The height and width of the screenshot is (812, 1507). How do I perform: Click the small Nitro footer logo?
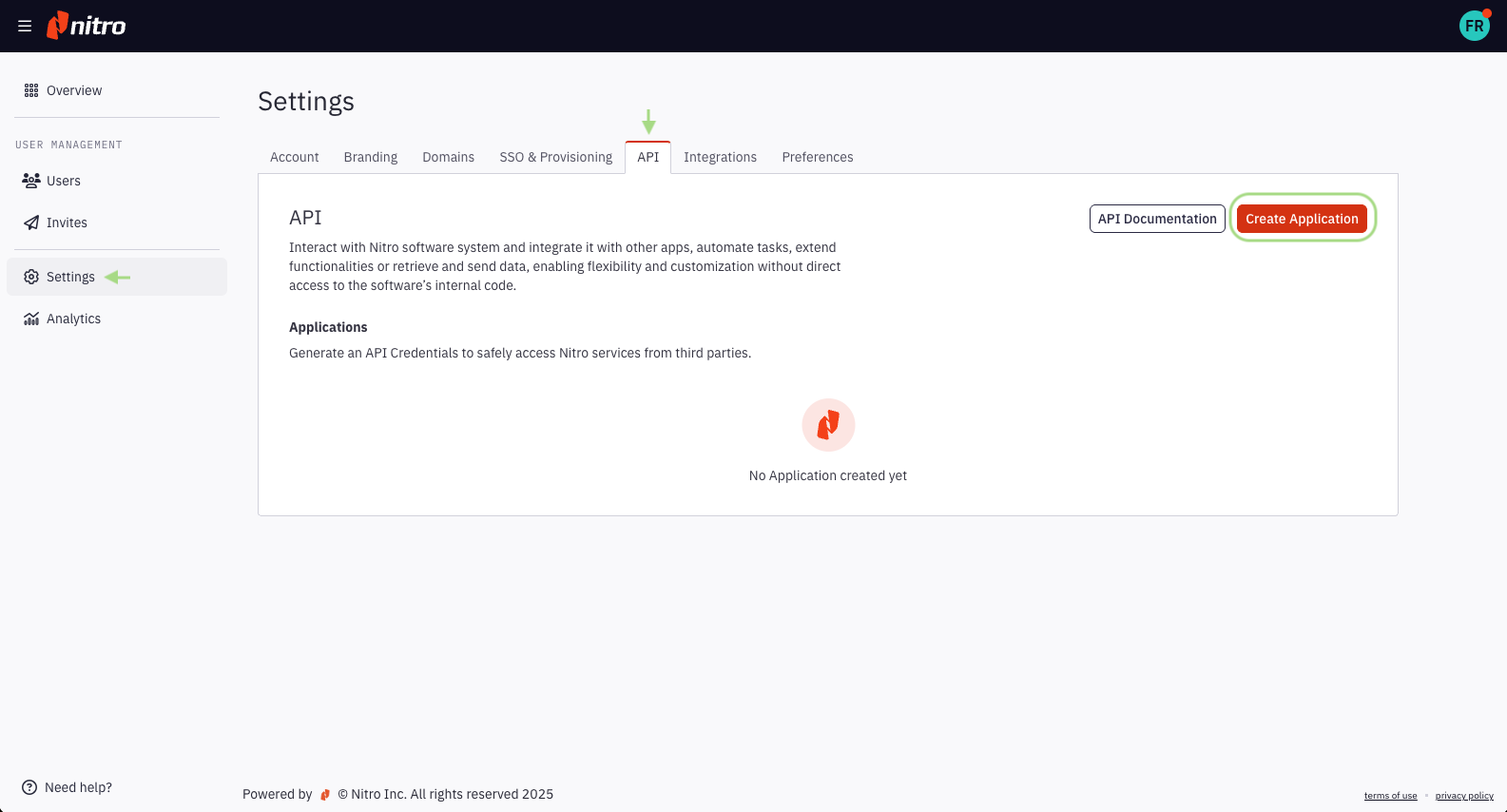point(325,795)
